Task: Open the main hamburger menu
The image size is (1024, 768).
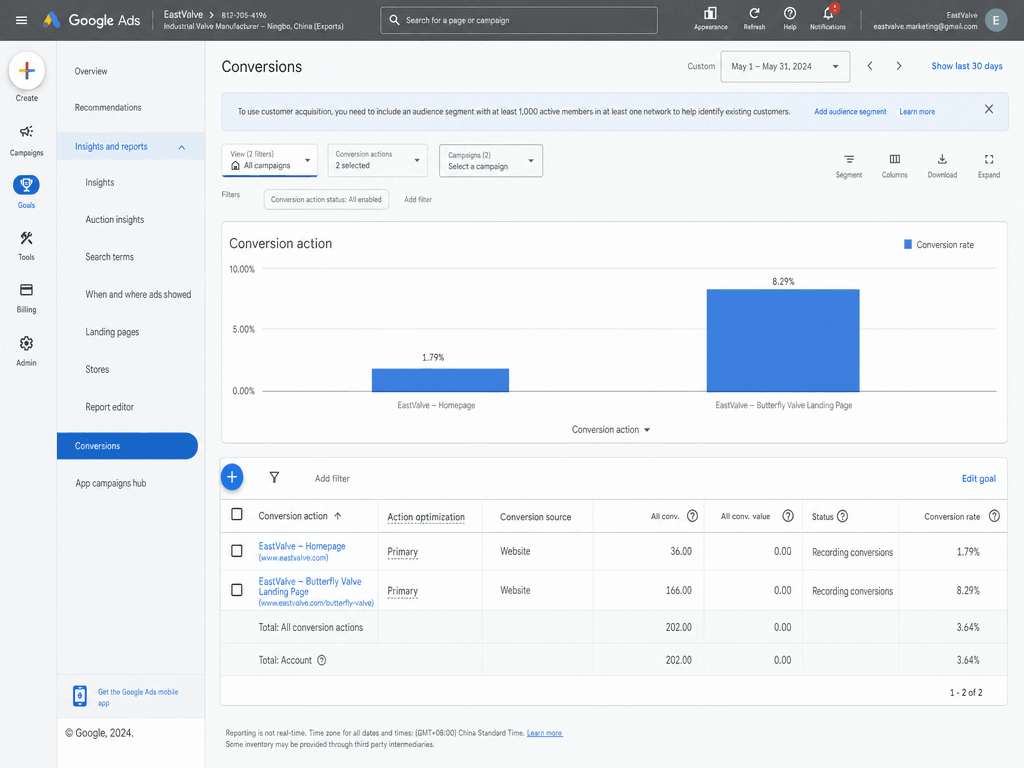Action: pyautogui.click(x=21, y=20)
